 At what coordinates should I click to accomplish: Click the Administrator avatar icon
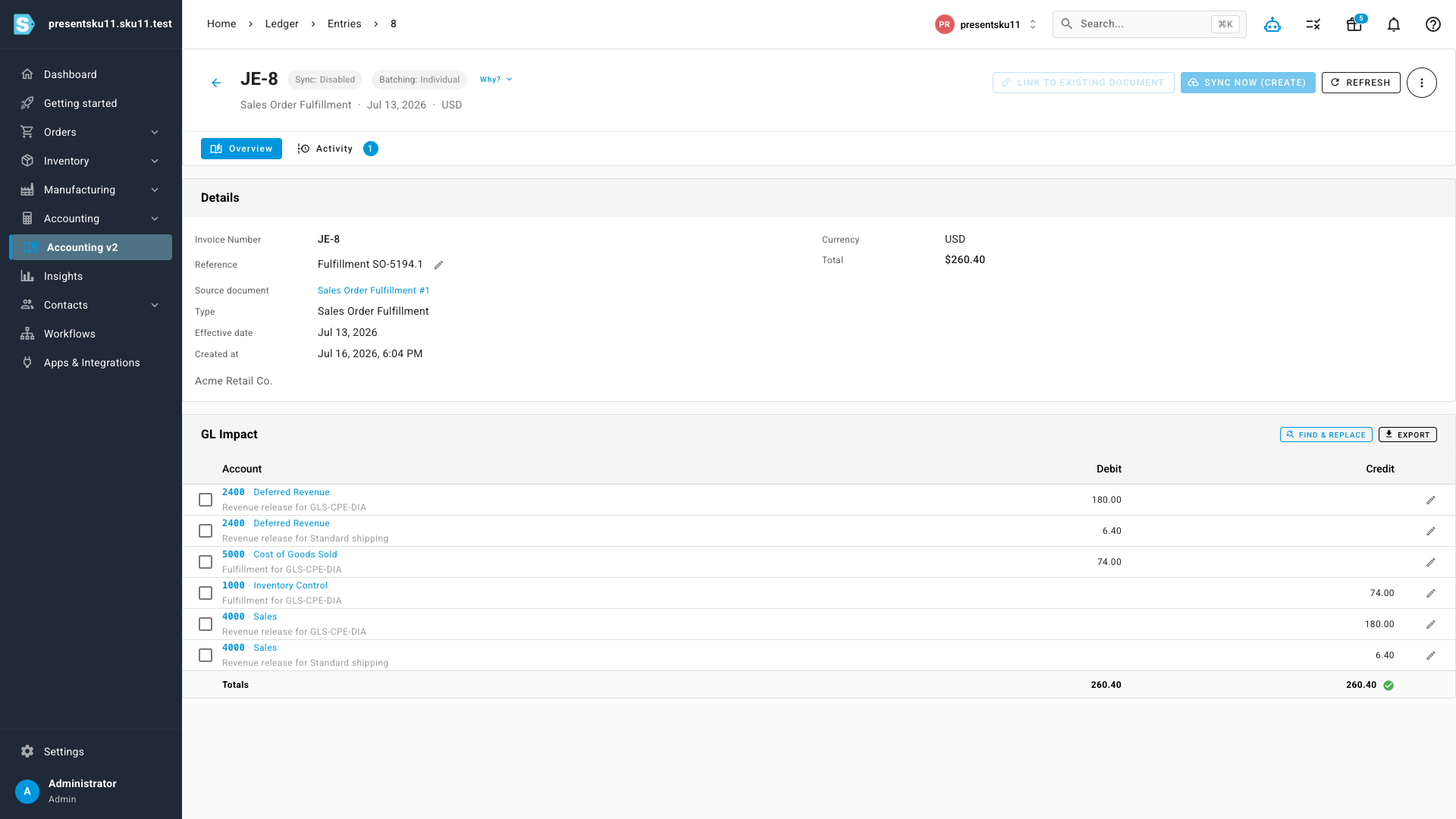[27, 791]
